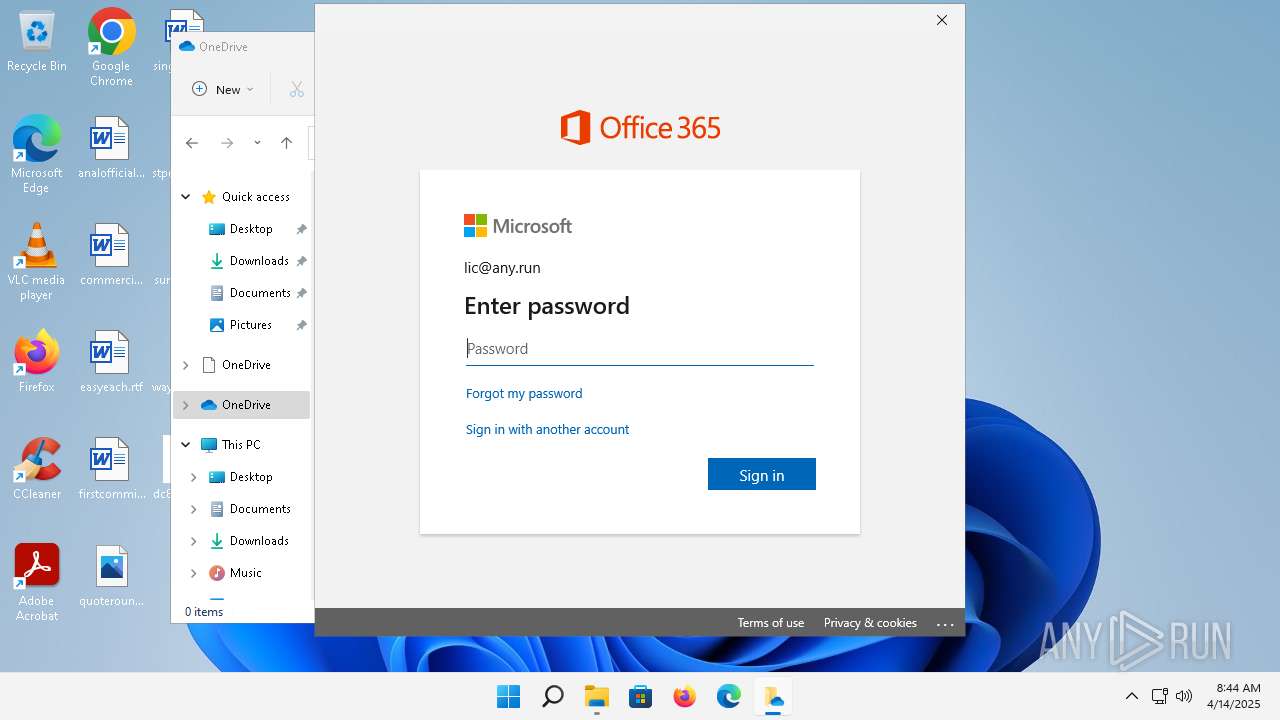This screenshot has width=1280, height=720.
Task: Close the Office 365 sign-in window
Action: tap(942, 20)
